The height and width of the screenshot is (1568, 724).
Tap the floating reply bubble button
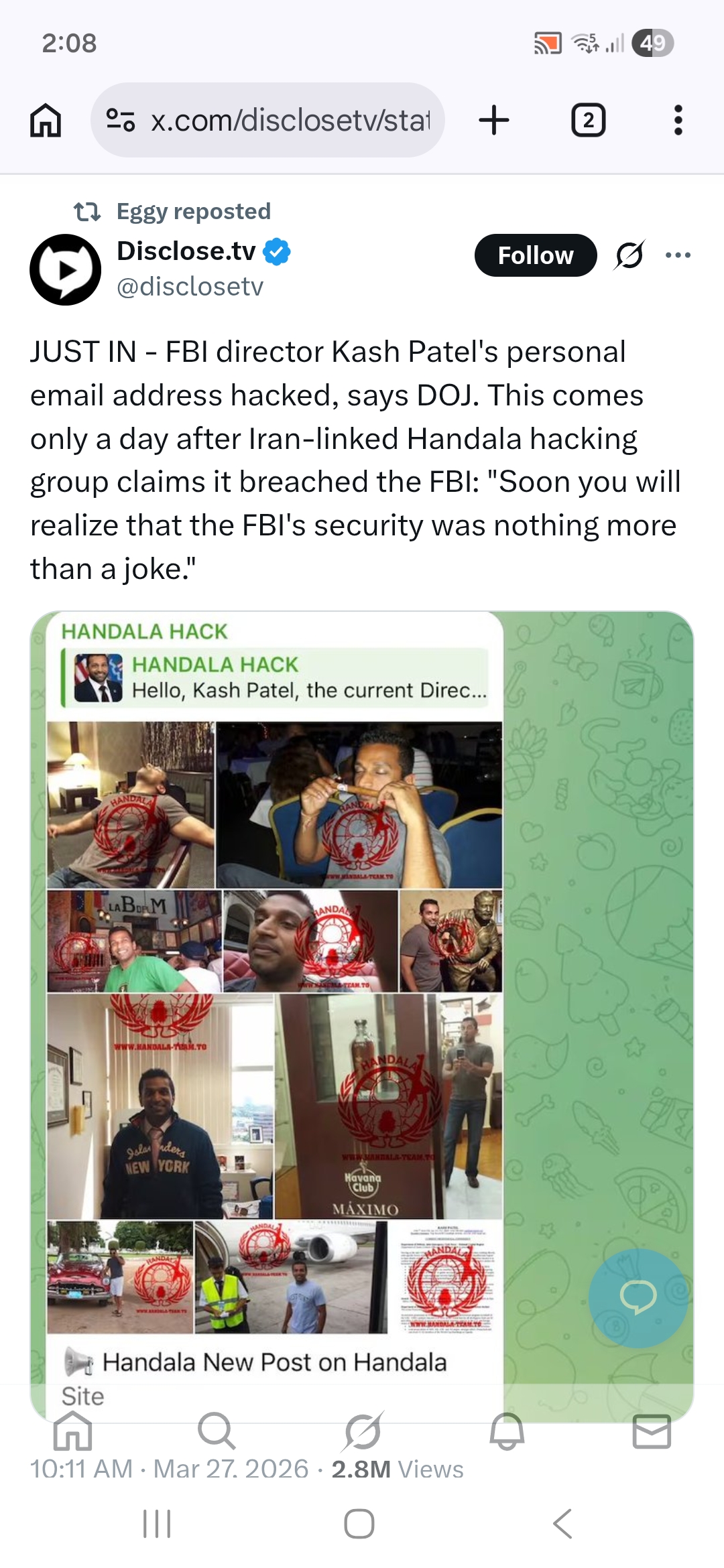click(638, 1298)
